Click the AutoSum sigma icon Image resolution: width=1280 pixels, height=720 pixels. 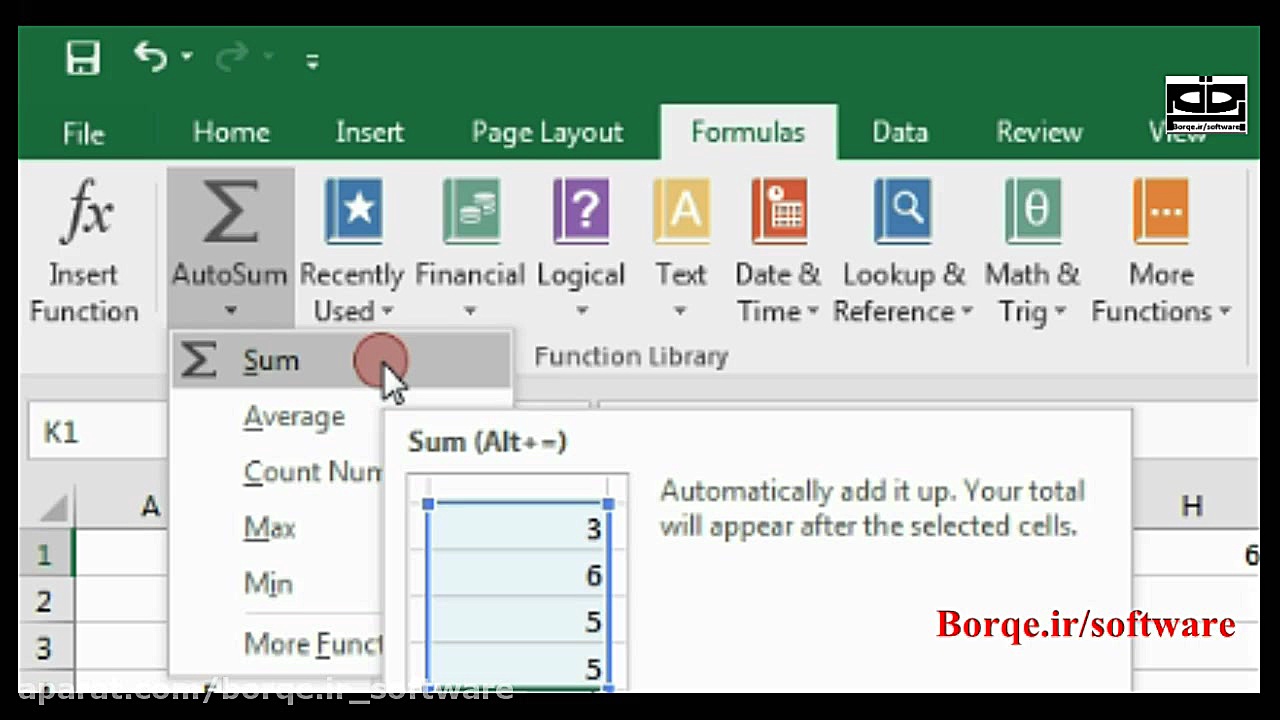point(230,213)
